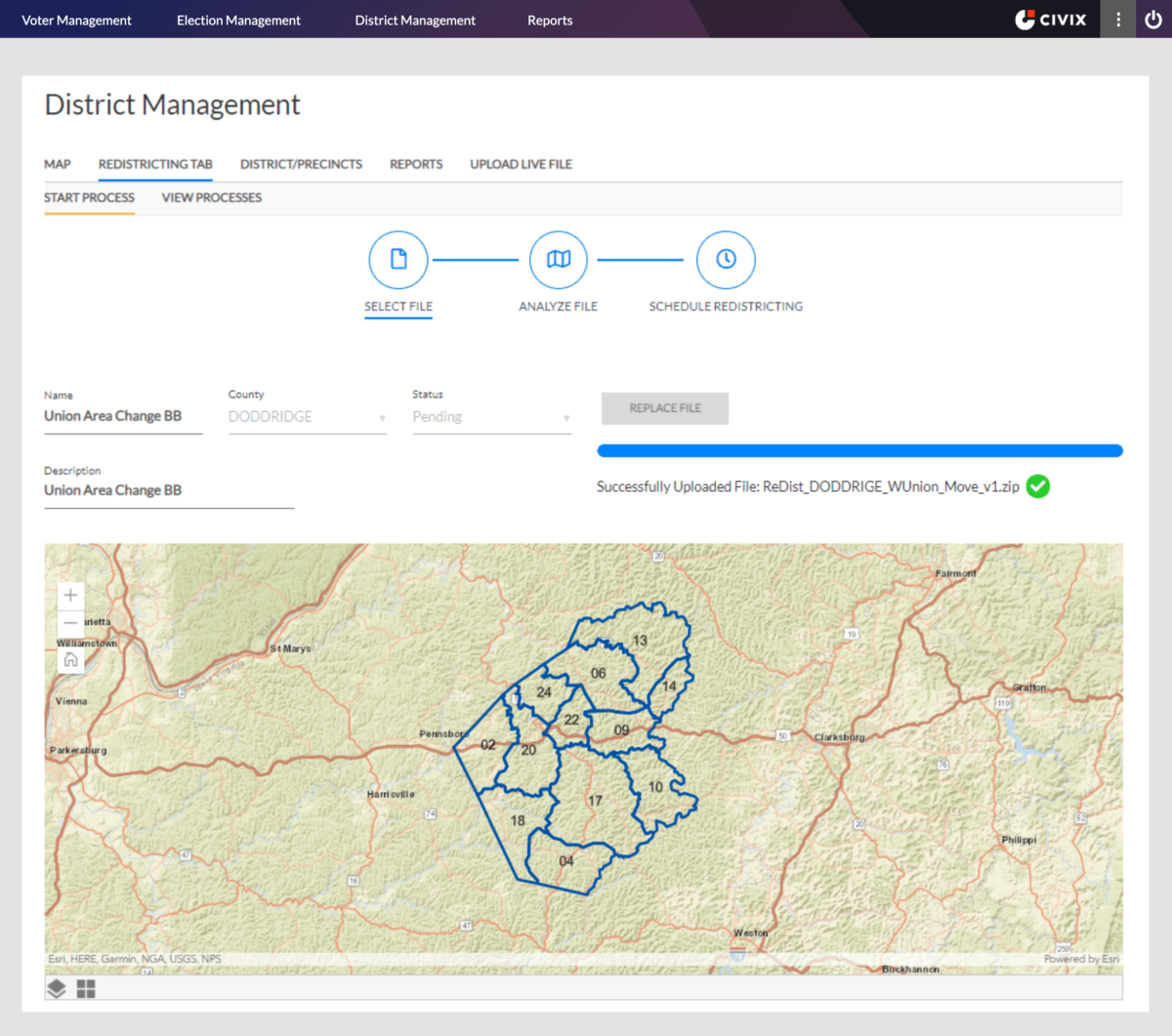Open the map layers panel icon

click(x=57, y=987)
